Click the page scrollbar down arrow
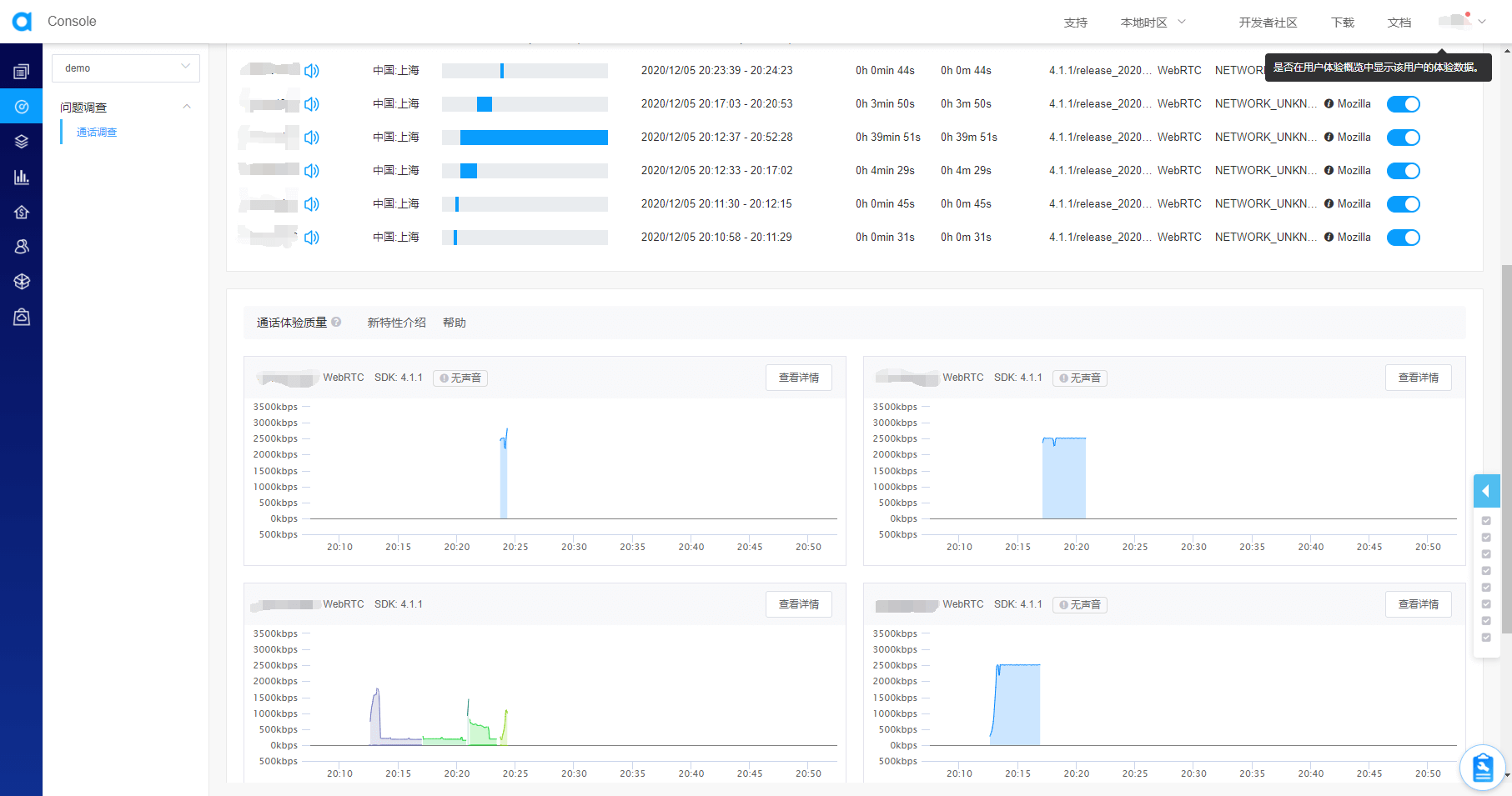 (1506, 775)
